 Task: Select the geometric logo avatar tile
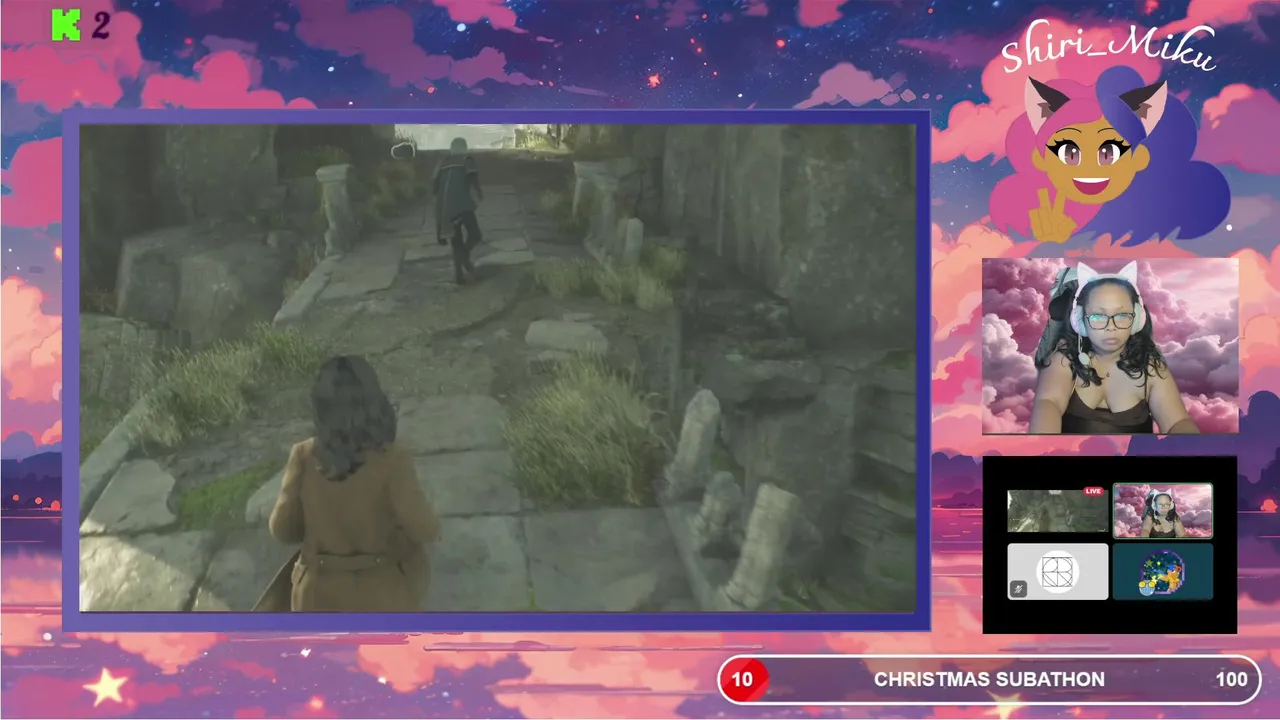pos(1057,571)
